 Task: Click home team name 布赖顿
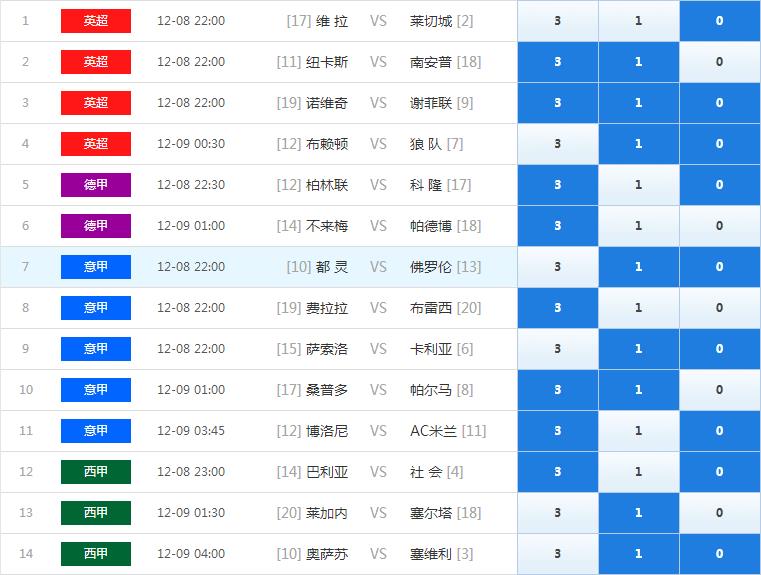click(x=327, y=144)
